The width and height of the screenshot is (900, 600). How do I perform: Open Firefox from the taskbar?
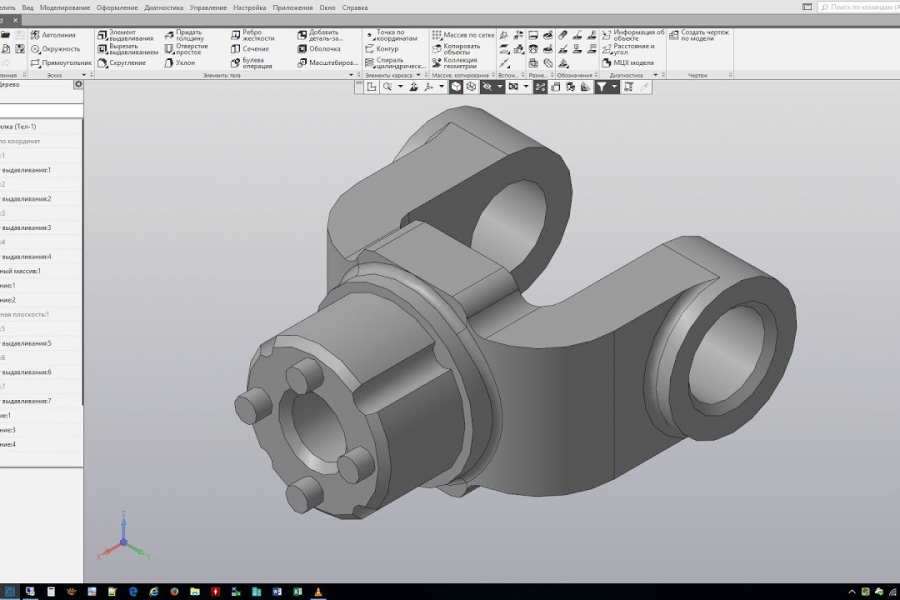174,591
